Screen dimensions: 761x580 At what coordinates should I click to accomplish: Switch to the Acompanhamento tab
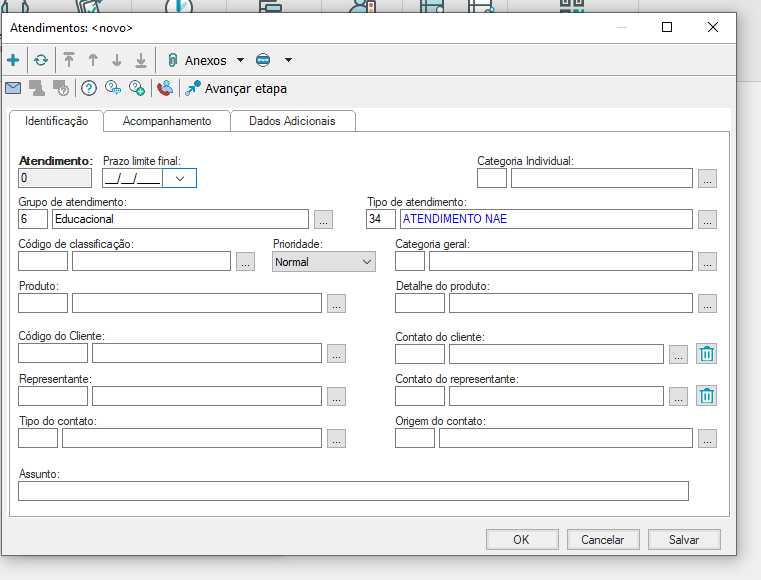167,121
